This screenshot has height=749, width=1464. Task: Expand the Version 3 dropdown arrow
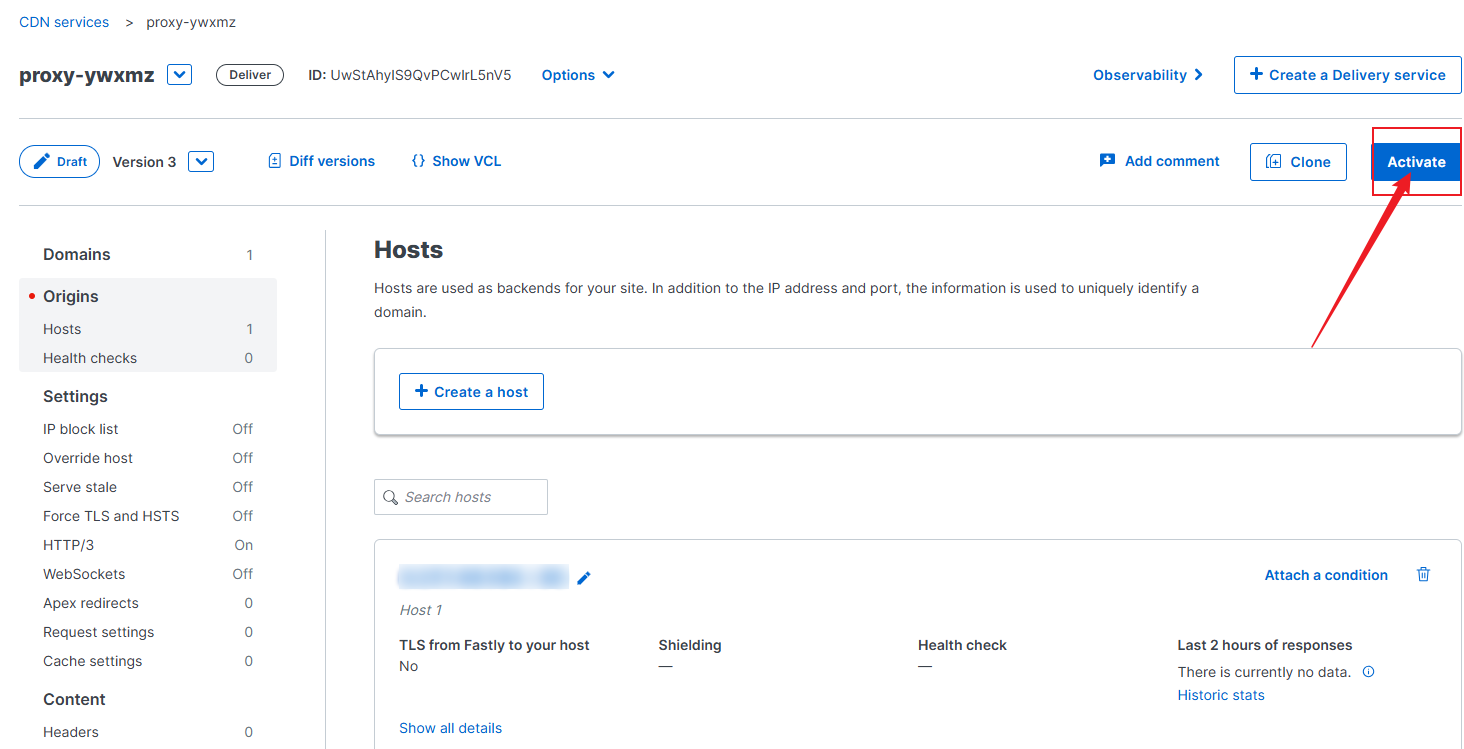(201, 162)
